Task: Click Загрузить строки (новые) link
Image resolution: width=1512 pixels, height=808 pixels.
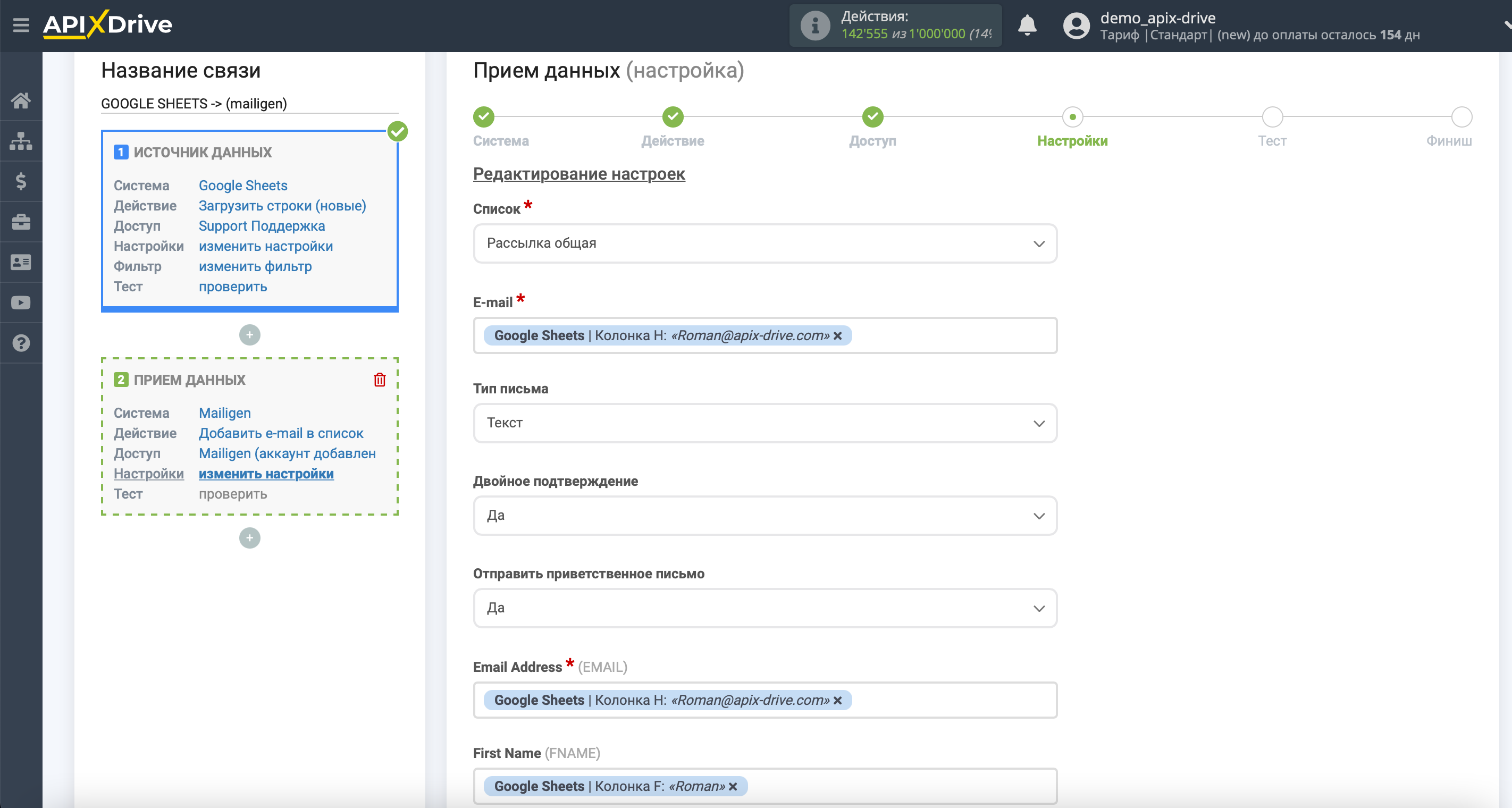Action: tap(282, 206)
